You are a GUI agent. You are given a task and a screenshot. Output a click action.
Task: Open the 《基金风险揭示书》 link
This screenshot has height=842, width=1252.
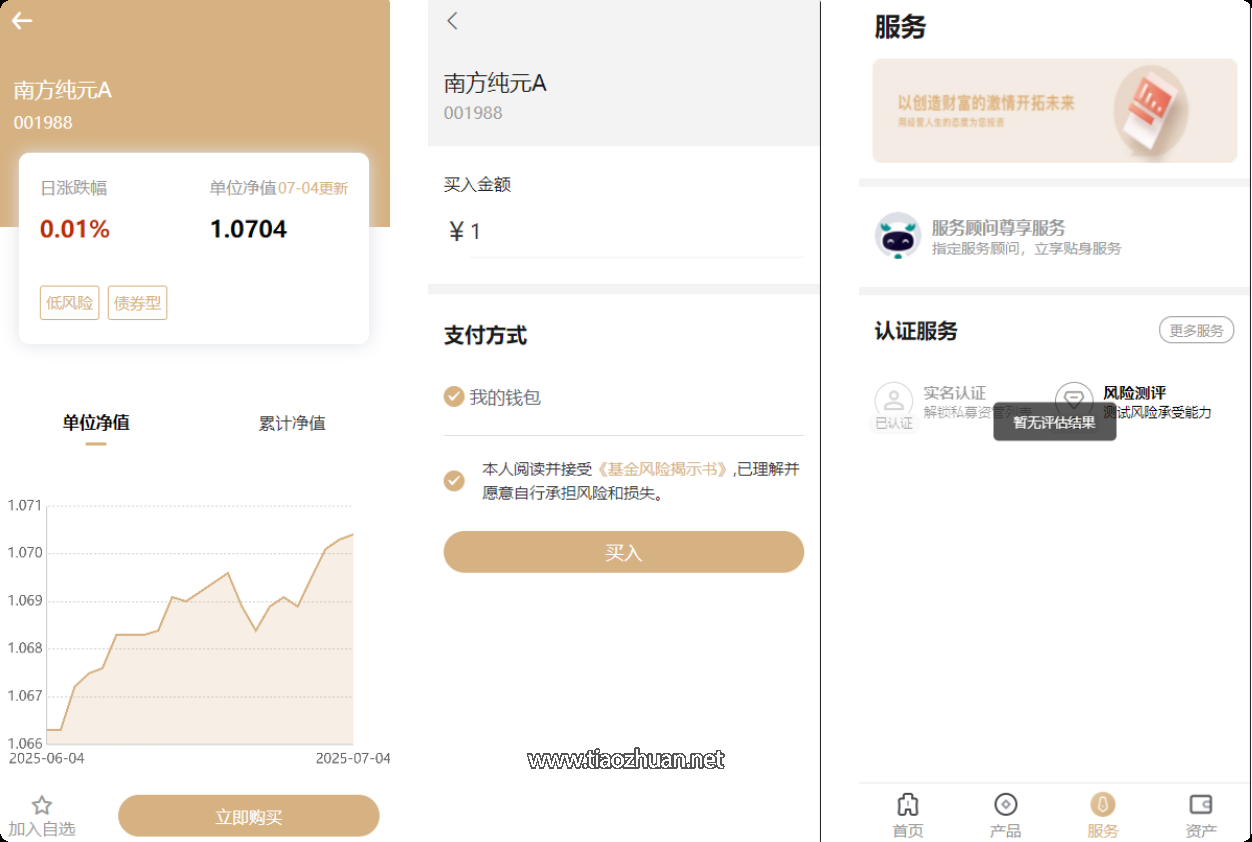coord(663,469)
